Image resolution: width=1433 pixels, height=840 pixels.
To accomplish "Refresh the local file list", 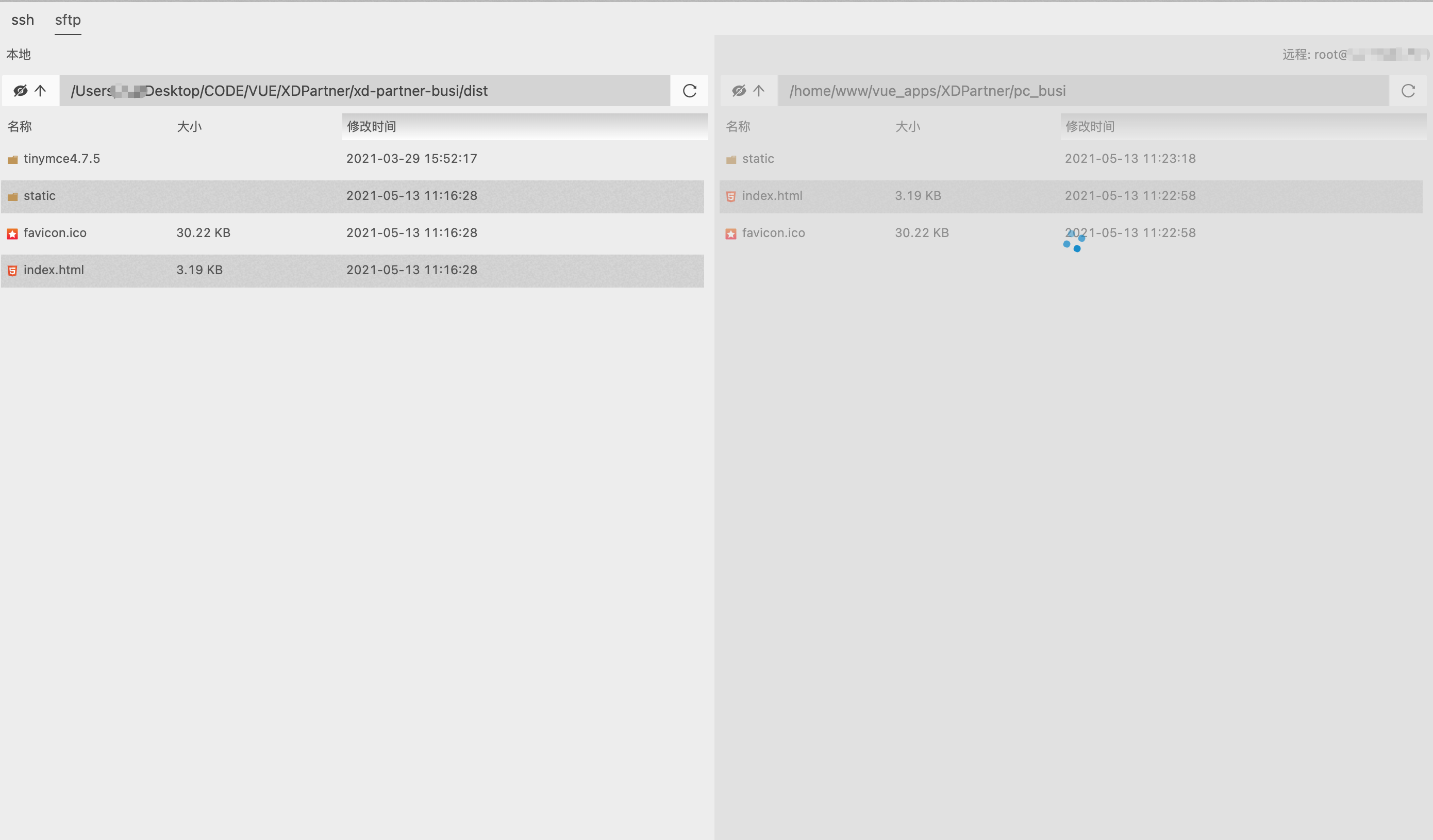I will pyautogui.click(x=689, y=91).
